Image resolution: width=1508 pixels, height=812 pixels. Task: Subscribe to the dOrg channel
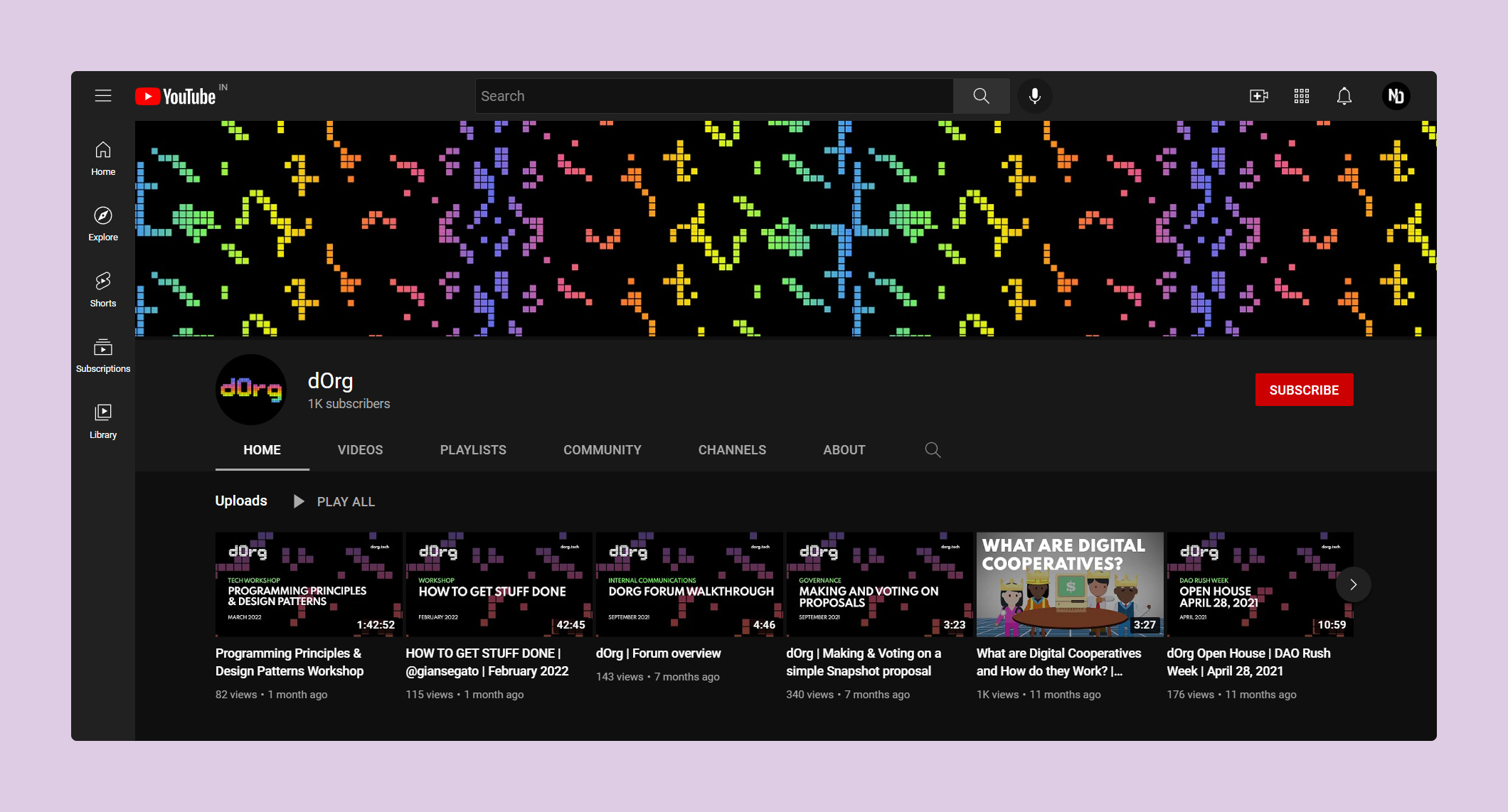[x=1305, y=390]
